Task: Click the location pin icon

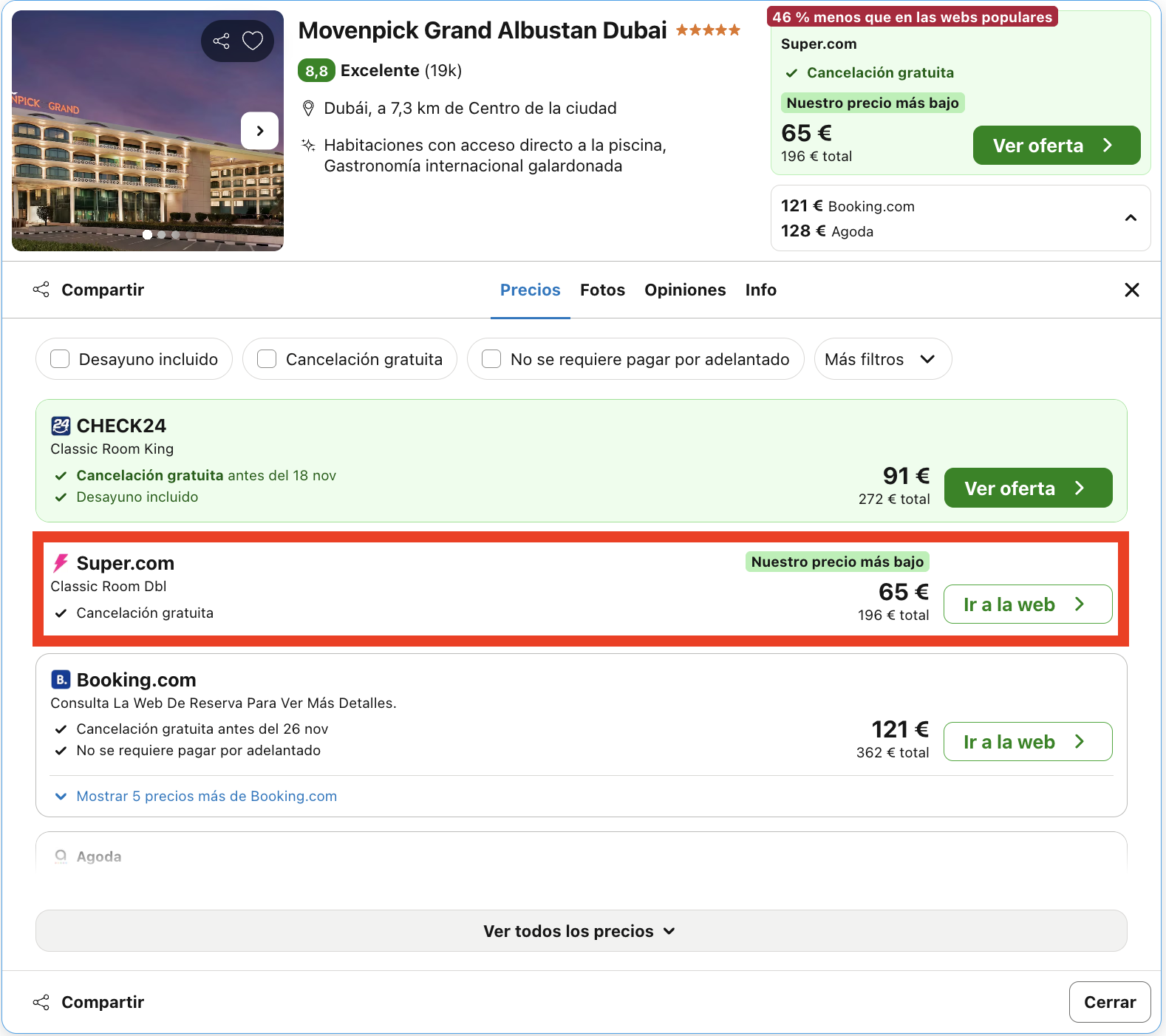Action: click(309, 109)
